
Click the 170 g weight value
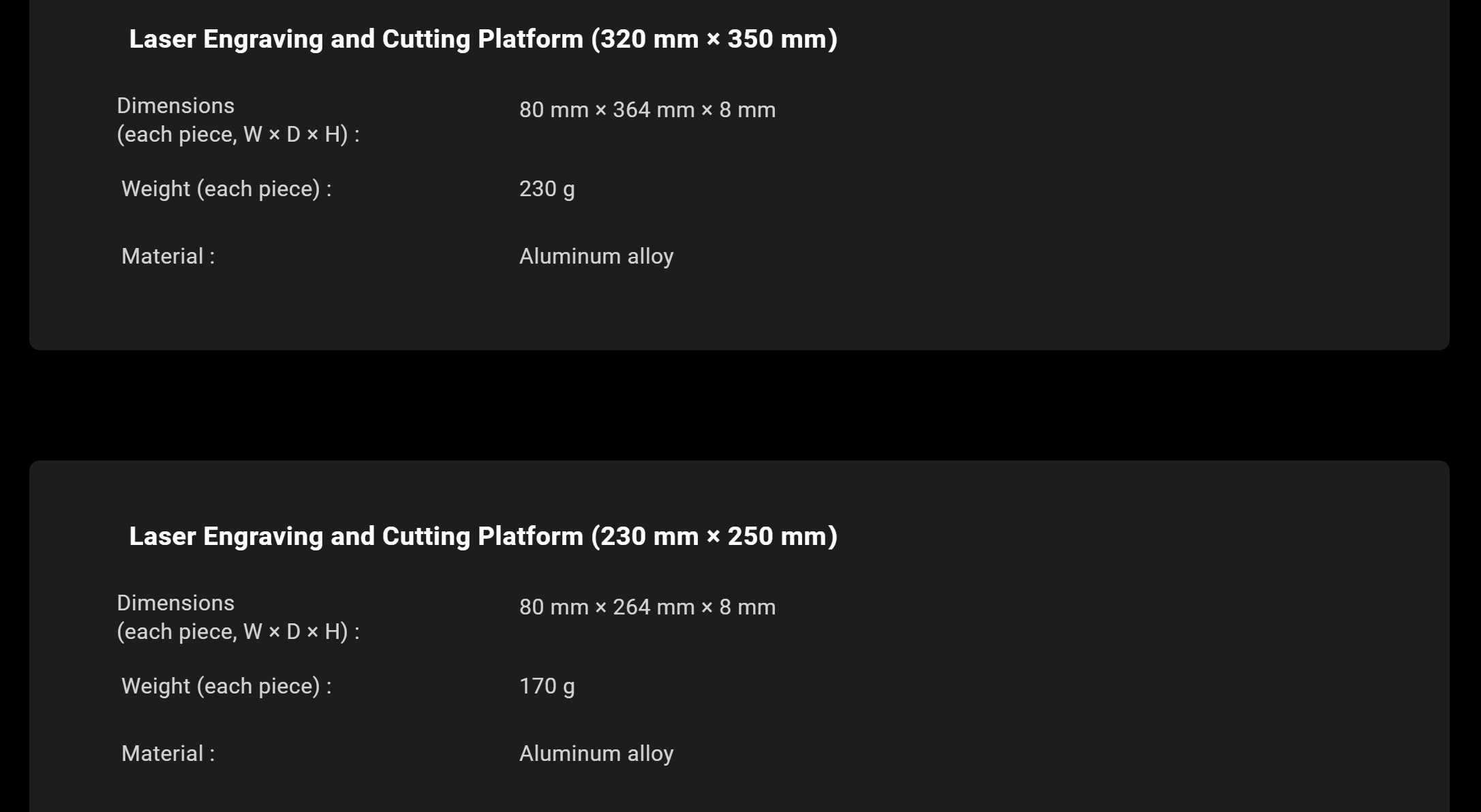[x=547, y=687]
